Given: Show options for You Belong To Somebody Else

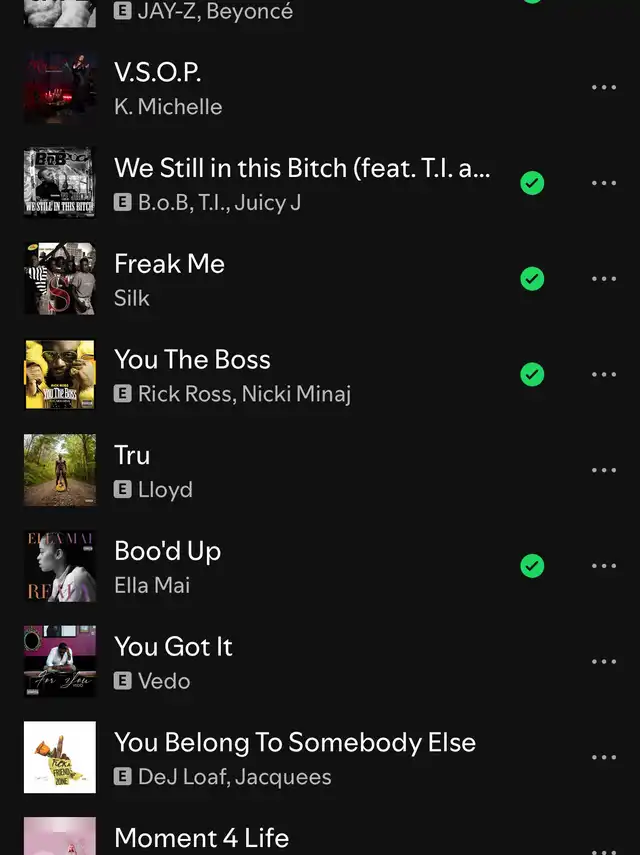Looking at the screenshot, I should click(x=603, y=757).
